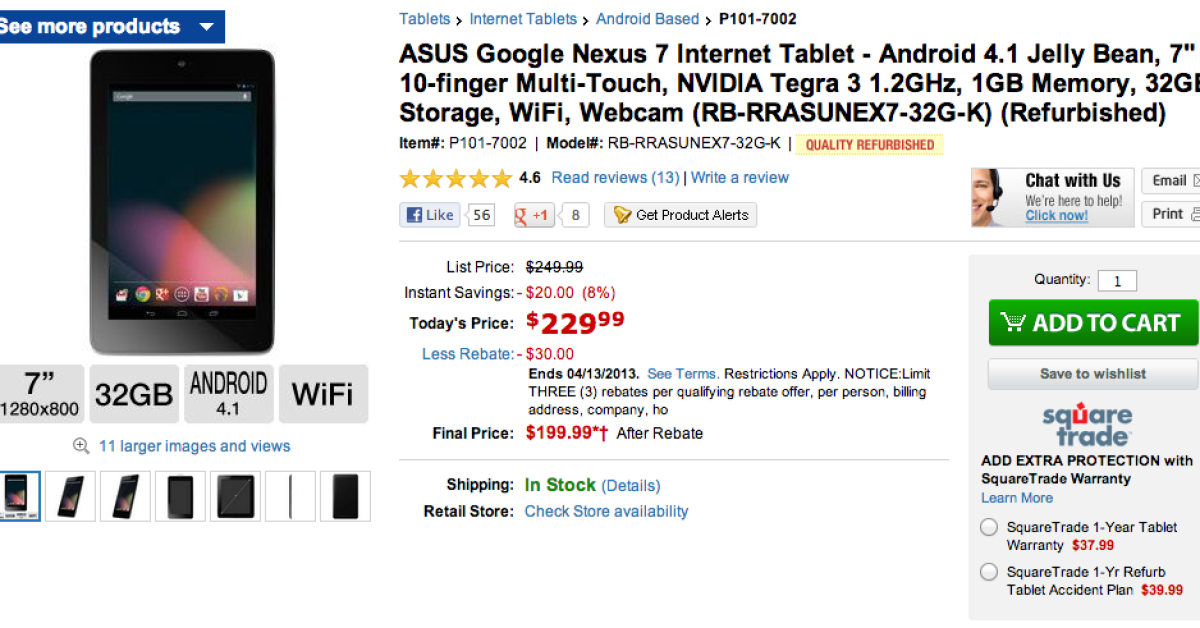The height and width of the screenshot is (628, 1200).
Task: Open the Read reviews (13) link
Action: [x=615, y=178]
